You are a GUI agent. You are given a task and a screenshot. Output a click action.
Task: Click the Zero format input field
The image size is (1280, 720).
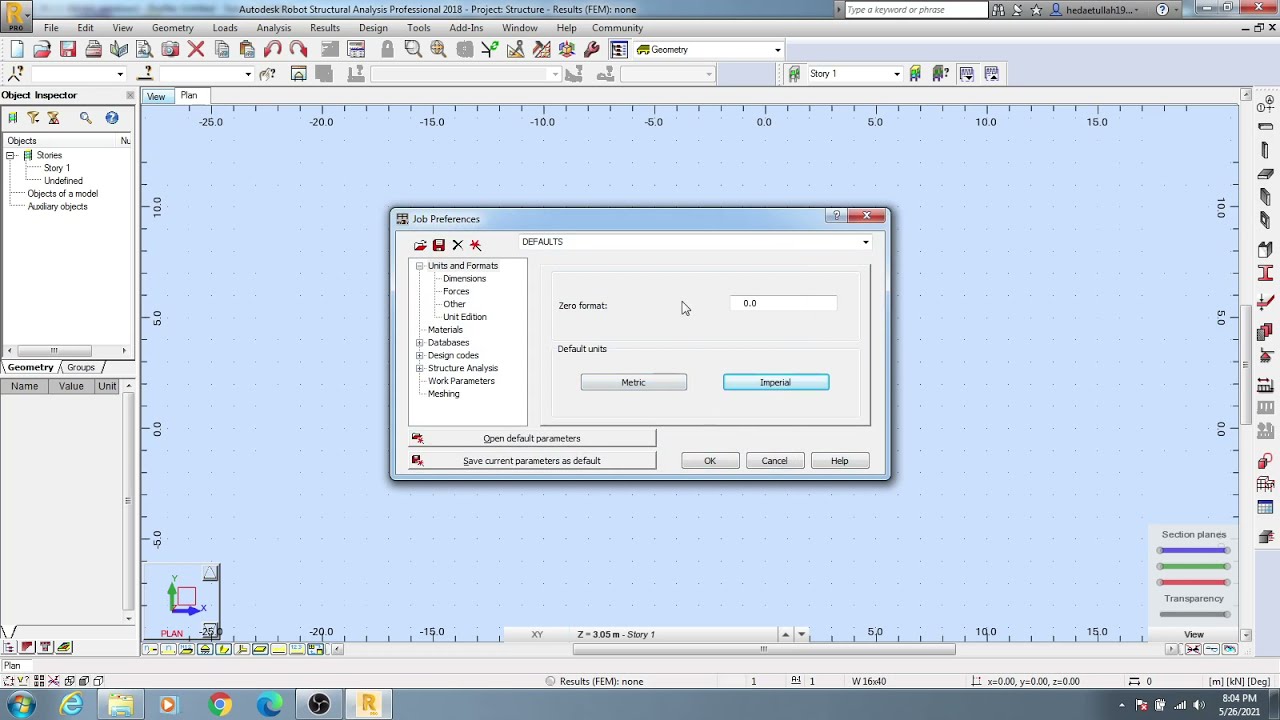tap(783, 304)
